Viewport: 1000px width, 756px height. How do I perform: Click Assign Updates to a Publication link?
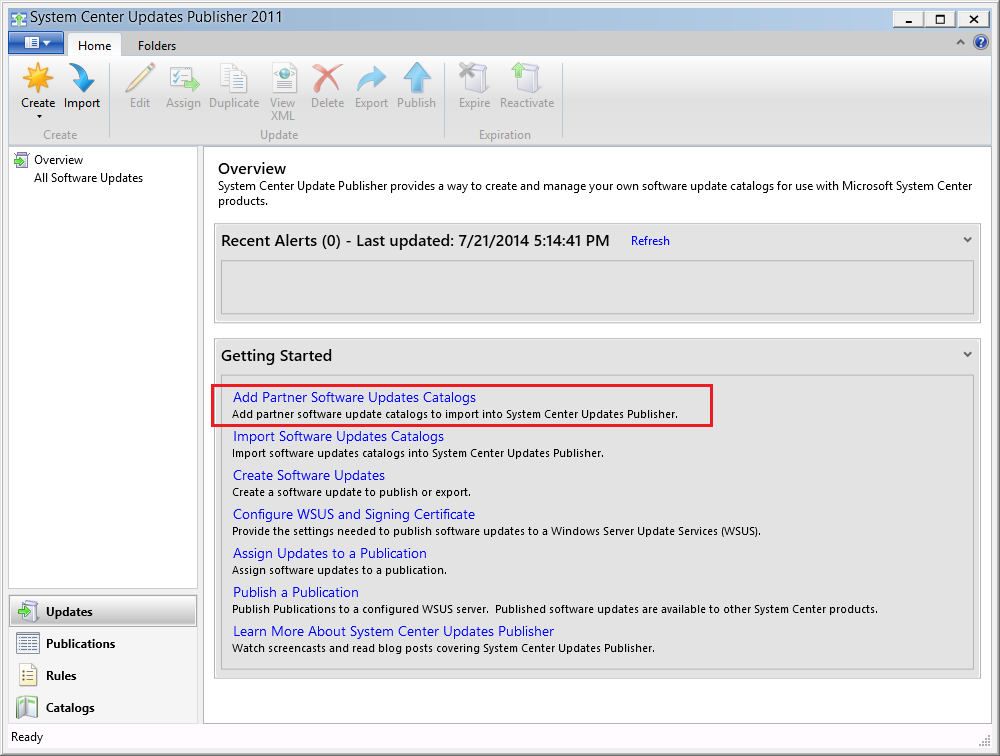pos(330,553)
